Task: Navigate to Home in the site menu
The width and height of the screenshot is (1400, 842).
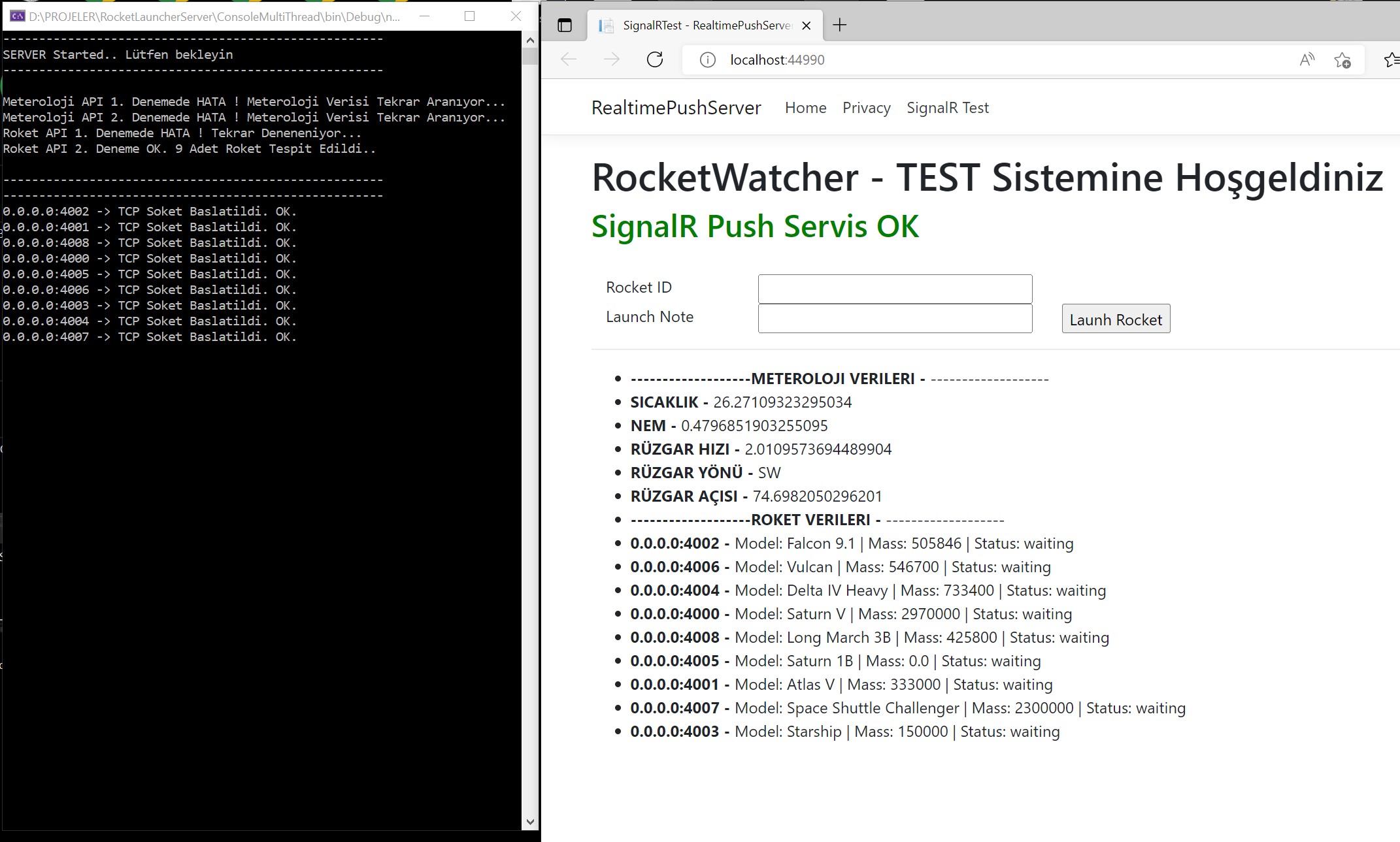Action: pos(805,108)
